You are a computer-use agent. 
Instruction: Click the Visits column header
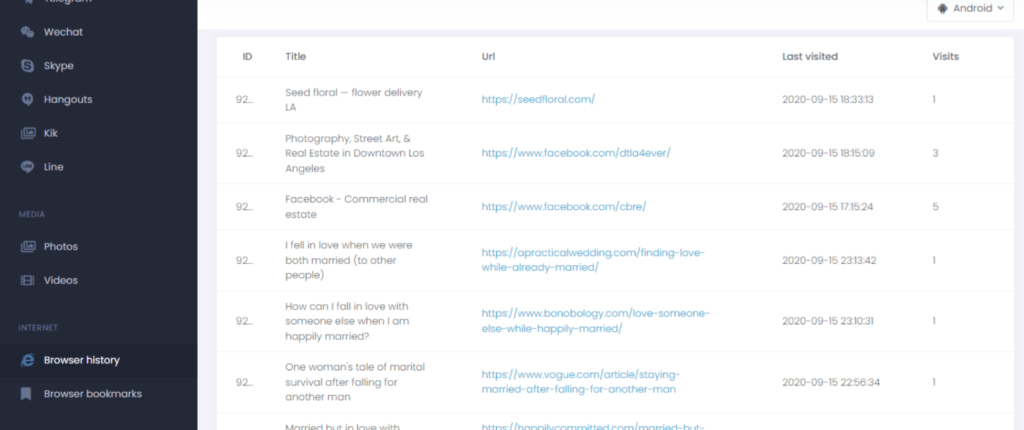(946, 57)
